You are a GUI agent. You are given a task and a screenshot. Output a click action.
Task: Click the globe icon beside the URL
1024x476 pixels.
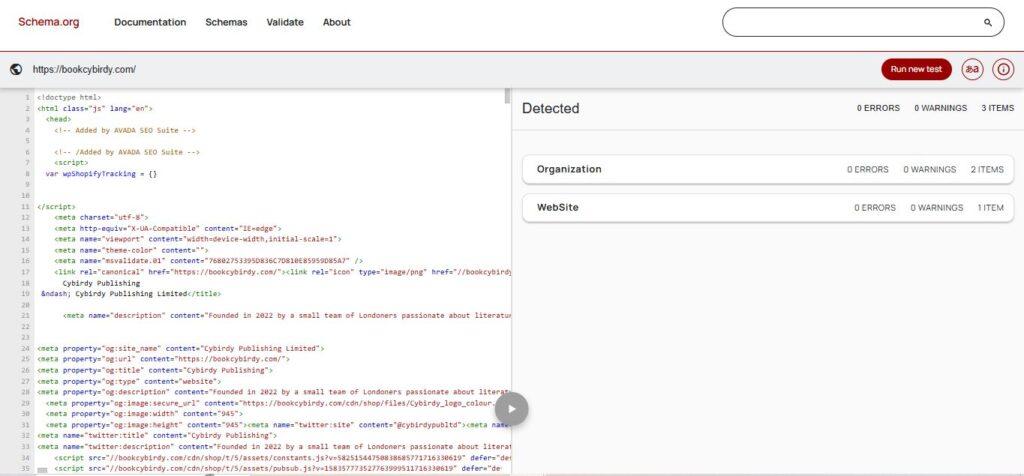[x=16, y=69]
